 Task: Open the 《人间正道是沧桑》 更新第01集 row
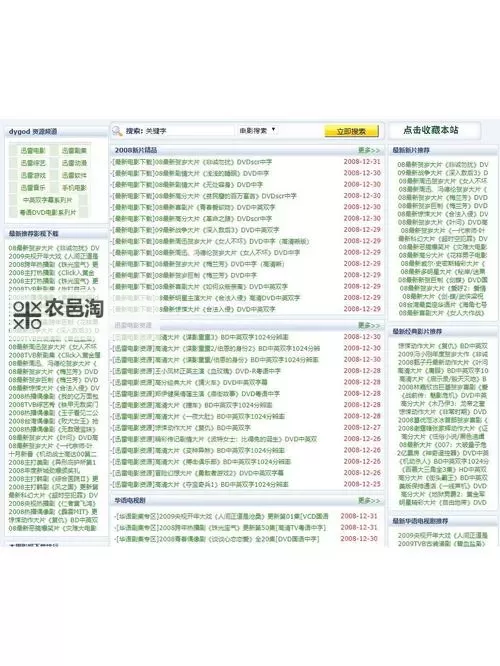[221, 516]
